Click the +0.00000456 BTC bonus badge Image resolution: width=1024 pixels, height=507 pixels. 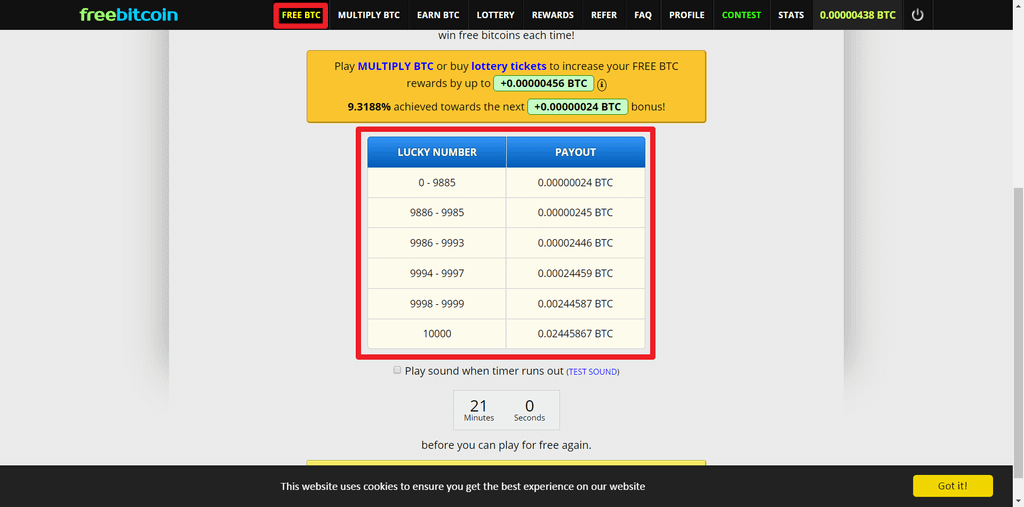tap(544, 84)
